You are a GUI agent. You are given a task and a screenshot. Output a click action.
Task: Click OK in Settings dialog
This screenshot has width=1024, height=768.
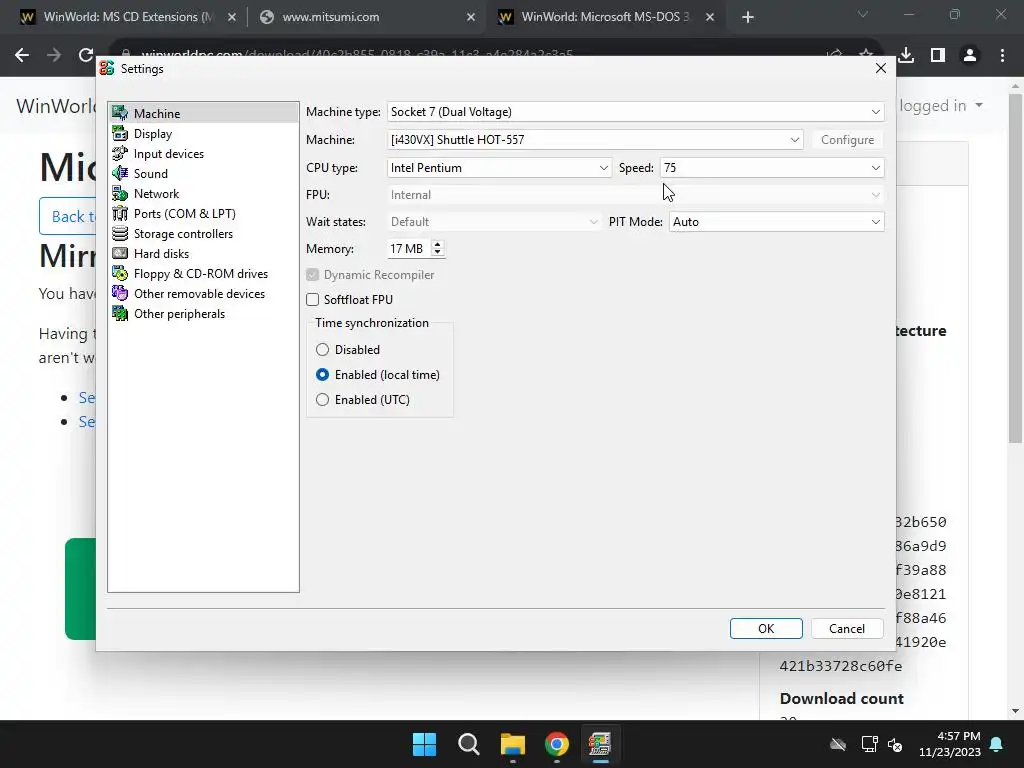[766, 628]
